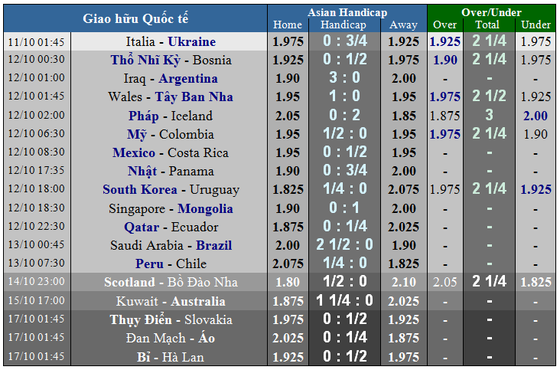Click the Asian Handicap column header
This screenshot has width=560, height=370.
347,12
